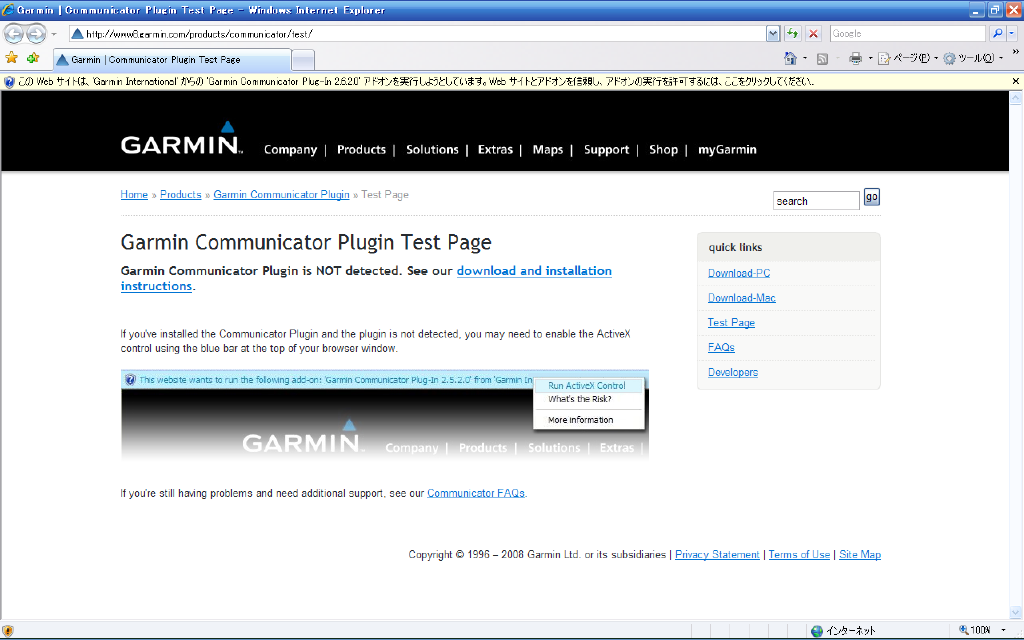Open the Privacy Statement footer link

point(717,554)
